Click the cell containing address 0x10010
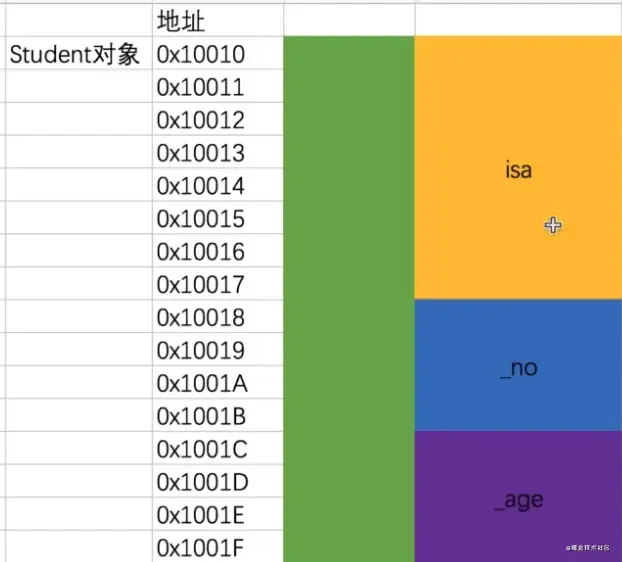Image resolution: width=622 pixels, height=562 pixels. pyautogui.click(x=217, y=54)
